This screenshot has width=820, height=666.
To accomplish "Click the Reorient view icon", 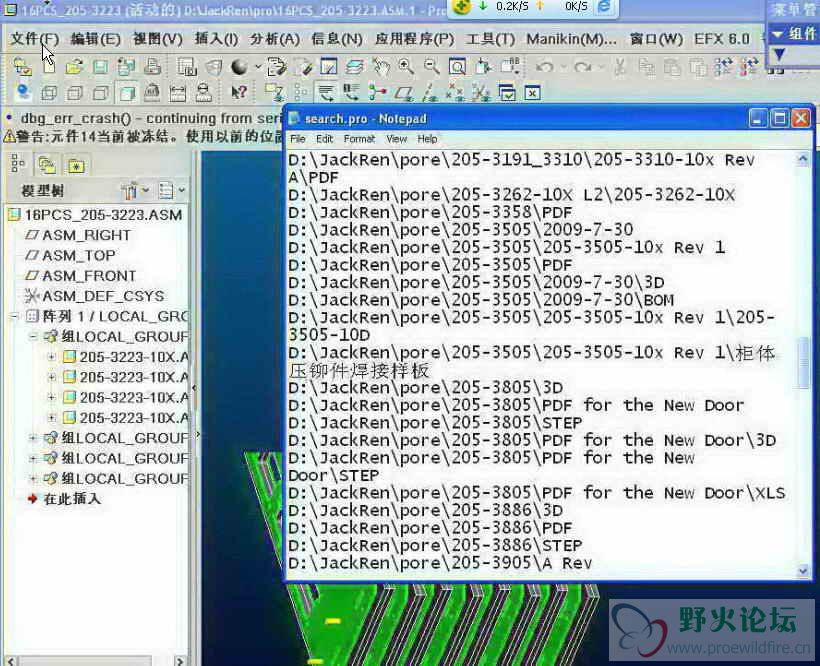I will [483, 66].
